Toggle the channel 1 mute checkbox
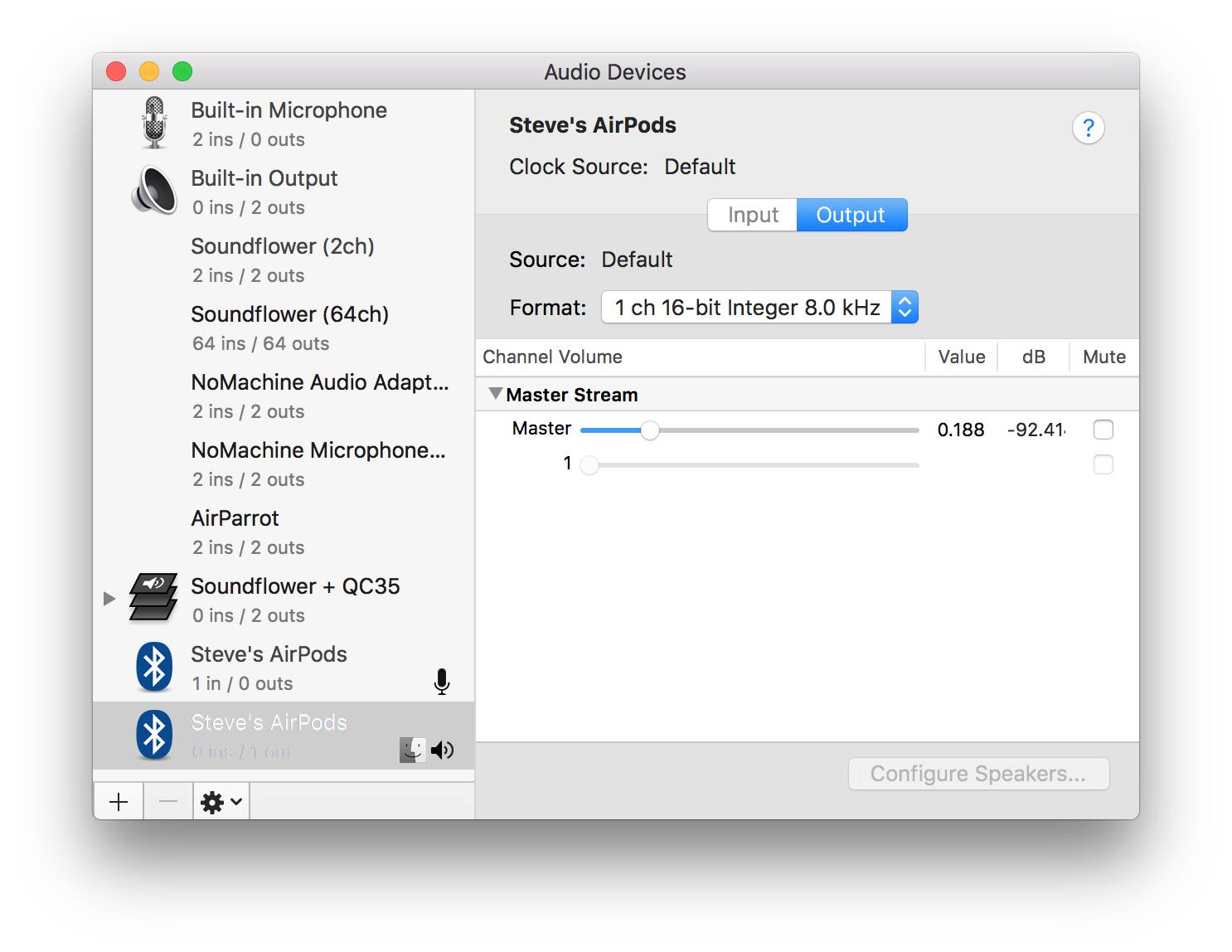Image resolution: width=1232 pixels, height=952 pixels. pyautogui.click(x=1103, y=464)
